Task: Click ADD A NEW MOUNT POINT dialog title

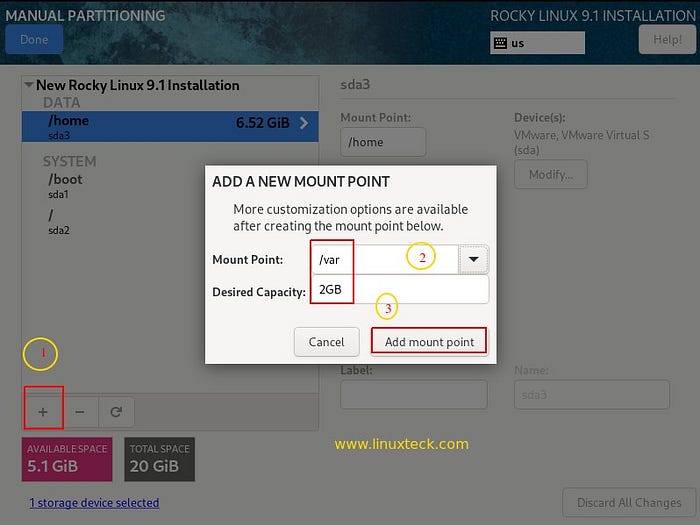Action: coord(301,182)
